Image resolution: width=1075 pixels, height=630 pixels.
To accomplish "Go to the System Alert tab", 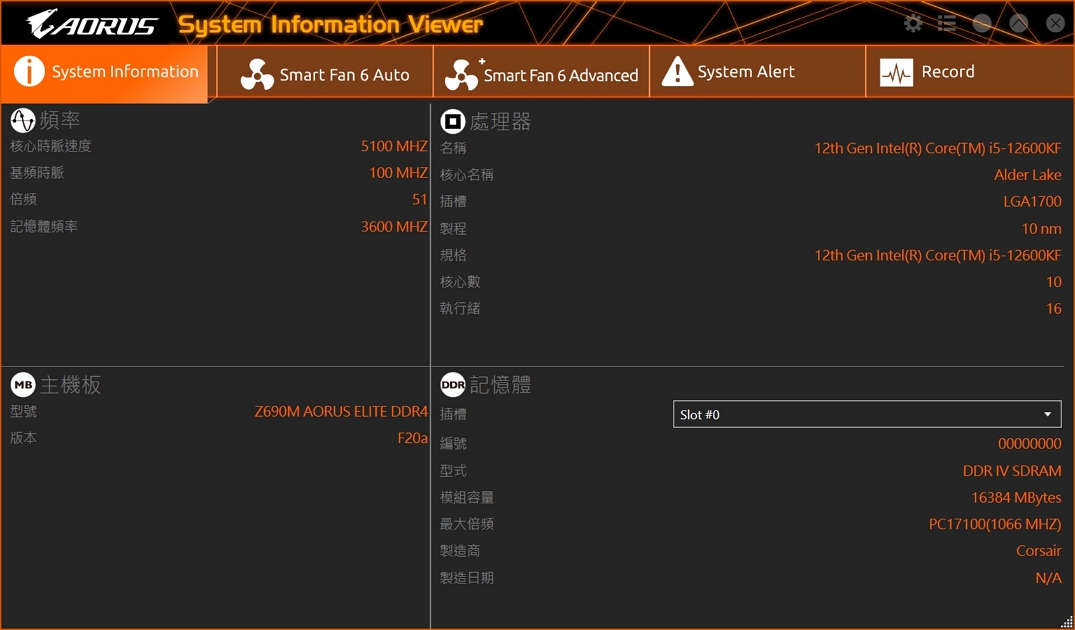I will (758, 72).
